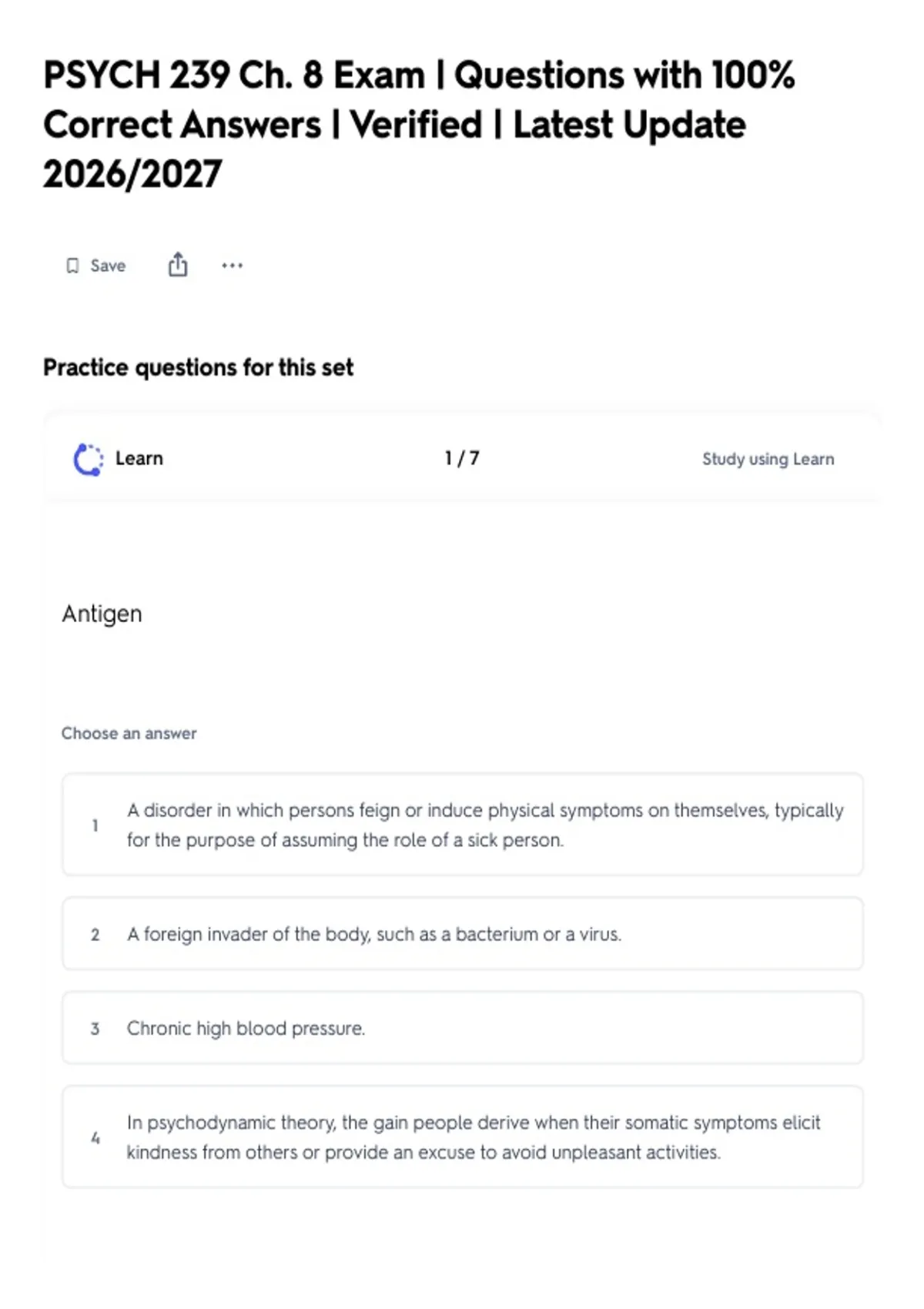Select answer 4 about psychodynamic theory gain
The width and height of the screenshot is (924, 1309).
pyautogui.click(x=462, y=1137)
